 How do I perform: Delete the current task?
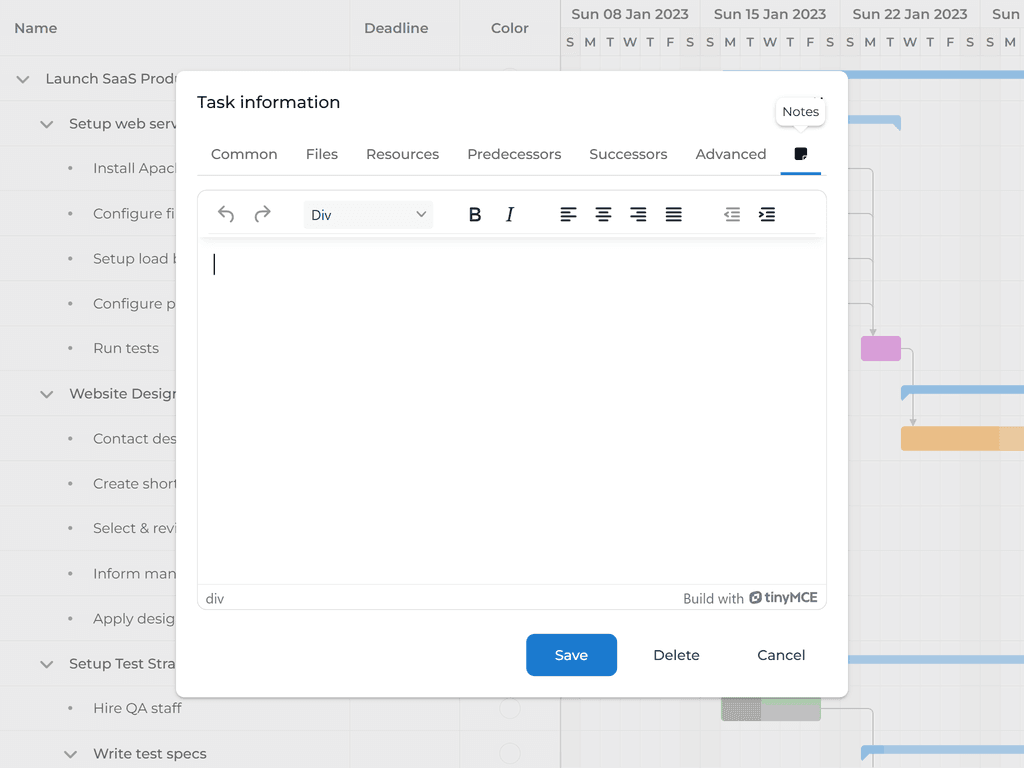[x=676, y=655]
